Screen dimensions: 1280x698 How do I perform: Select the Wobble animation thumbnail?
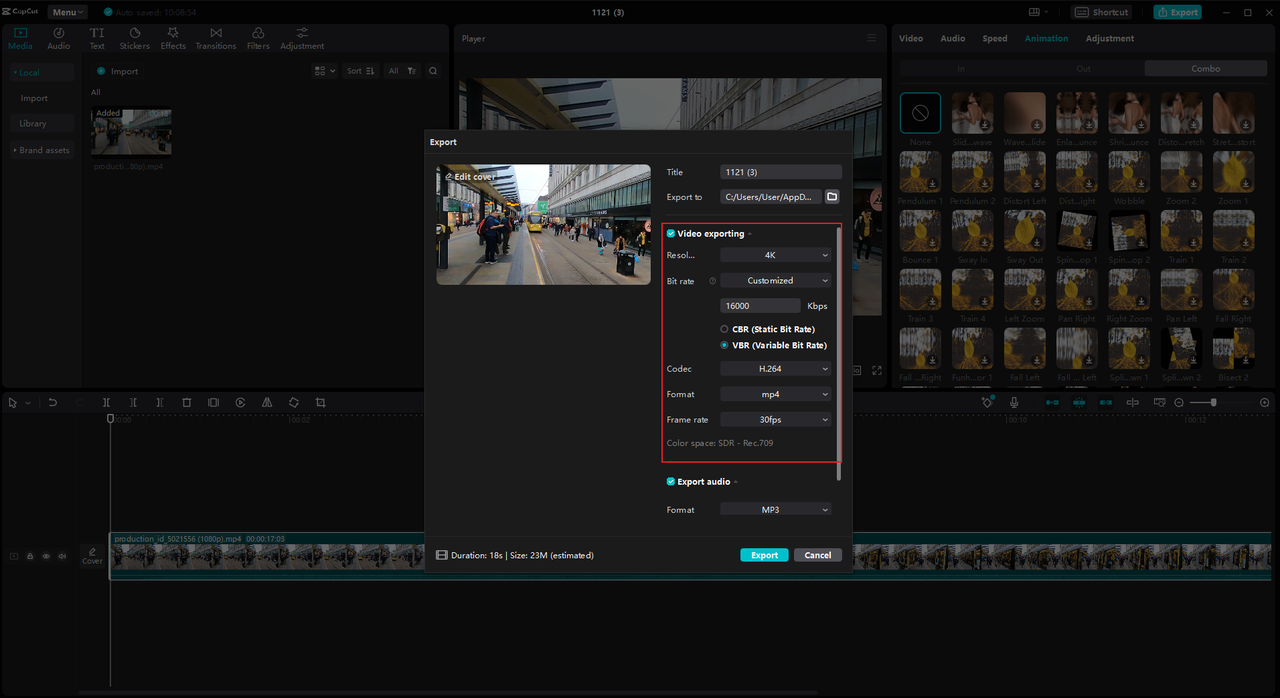coord(1130,172)
